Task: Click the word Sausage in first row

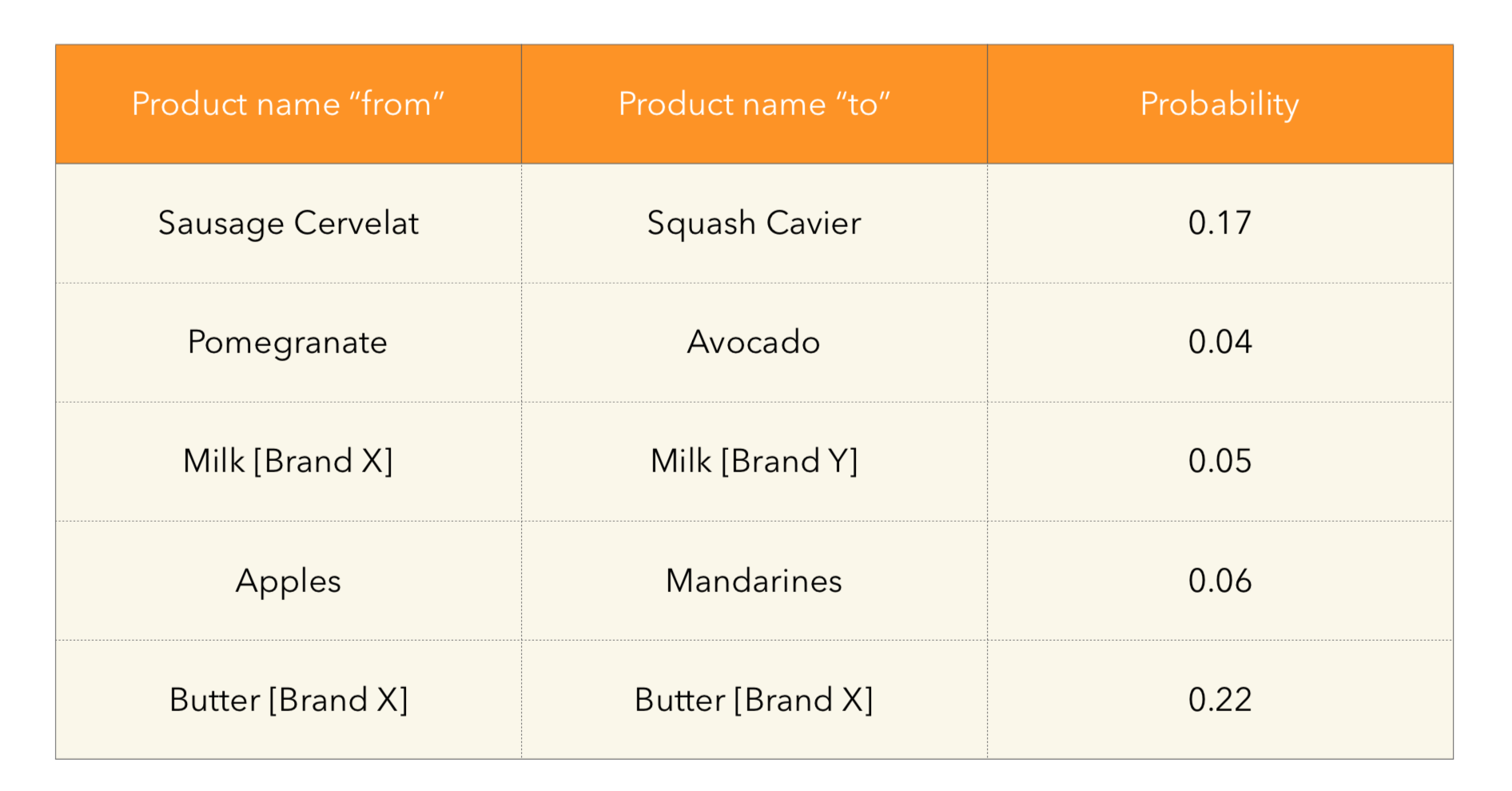Action: pyautogui.click(x=221, y=223)
